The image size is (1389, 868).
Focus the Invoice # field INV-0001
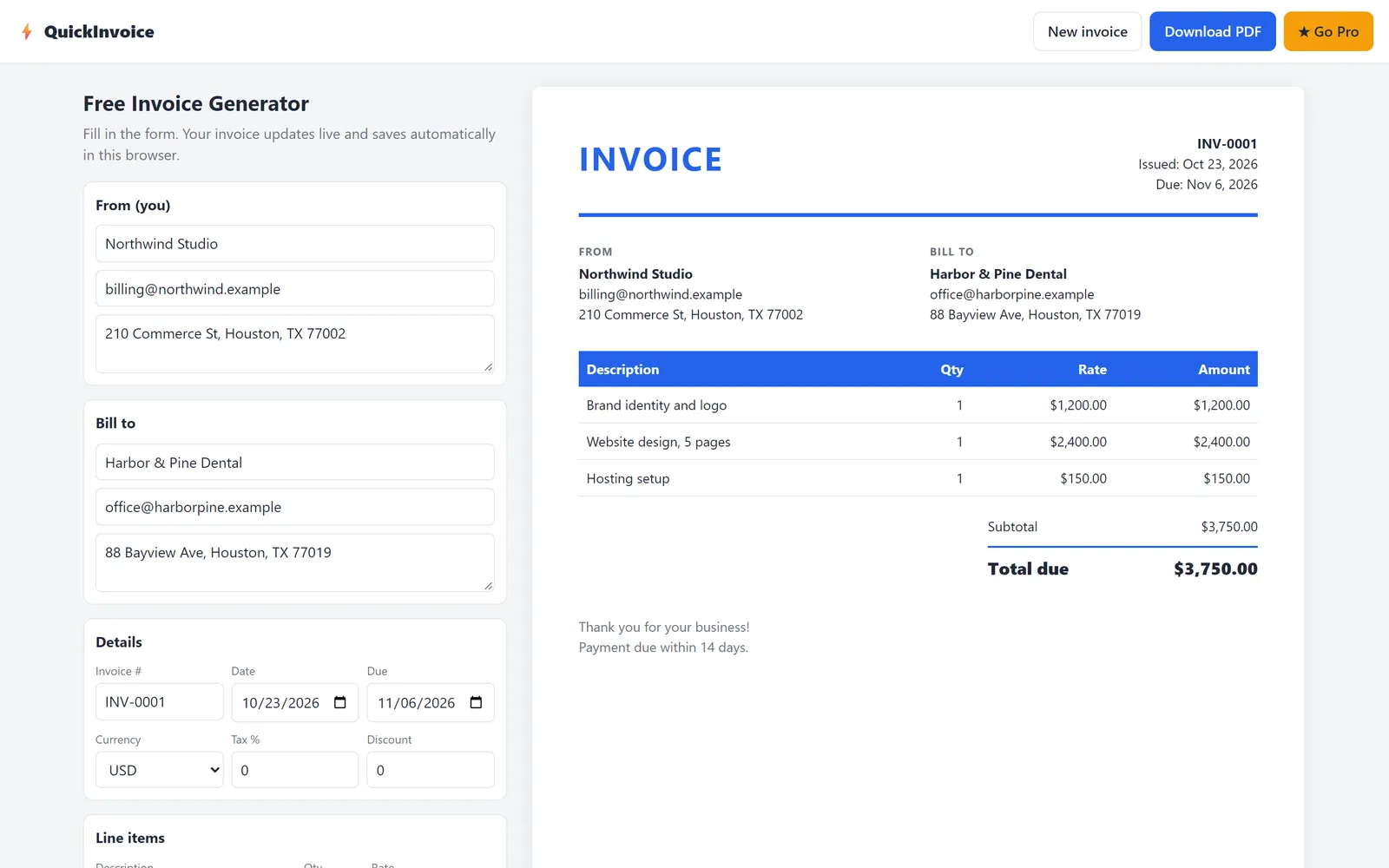tap(159, 701)
